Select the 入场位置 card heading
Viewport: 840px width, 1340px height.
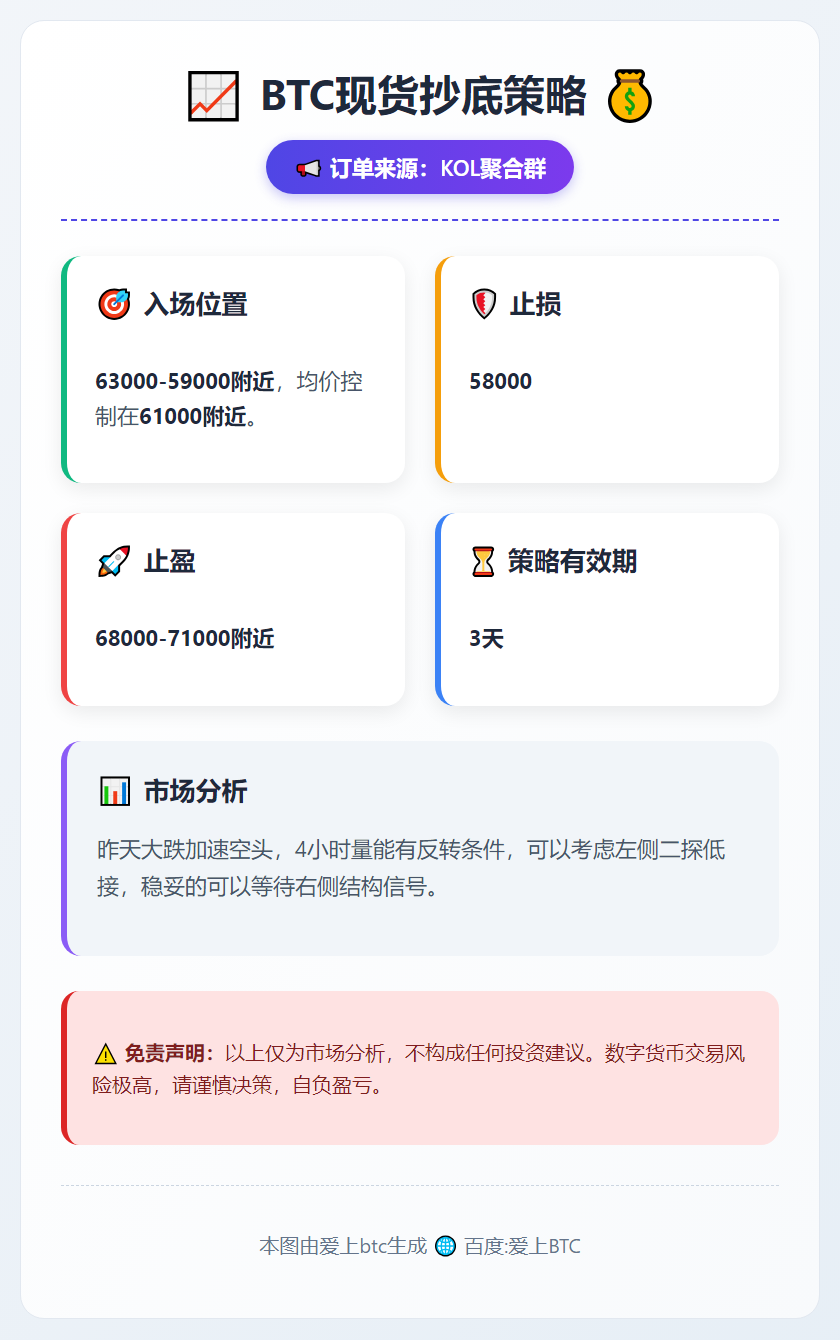[x=196, y=304]
